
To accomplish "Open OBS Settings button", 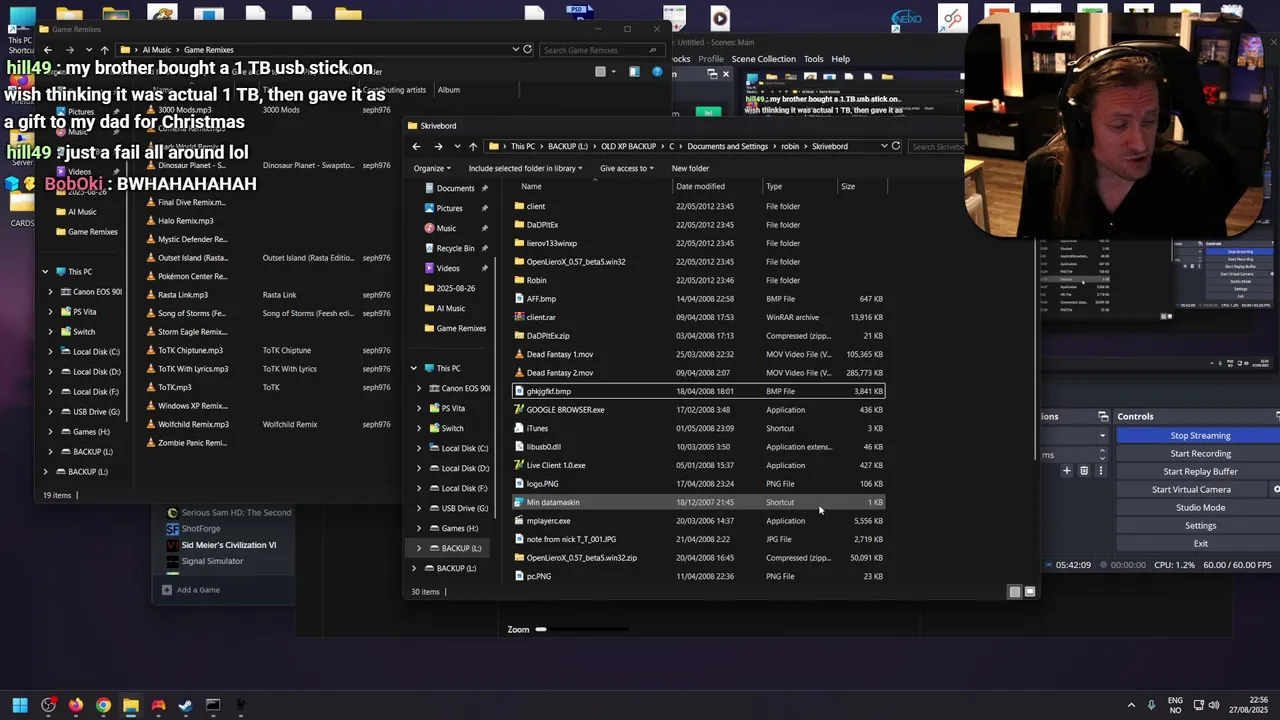I will pos(1200,526).
